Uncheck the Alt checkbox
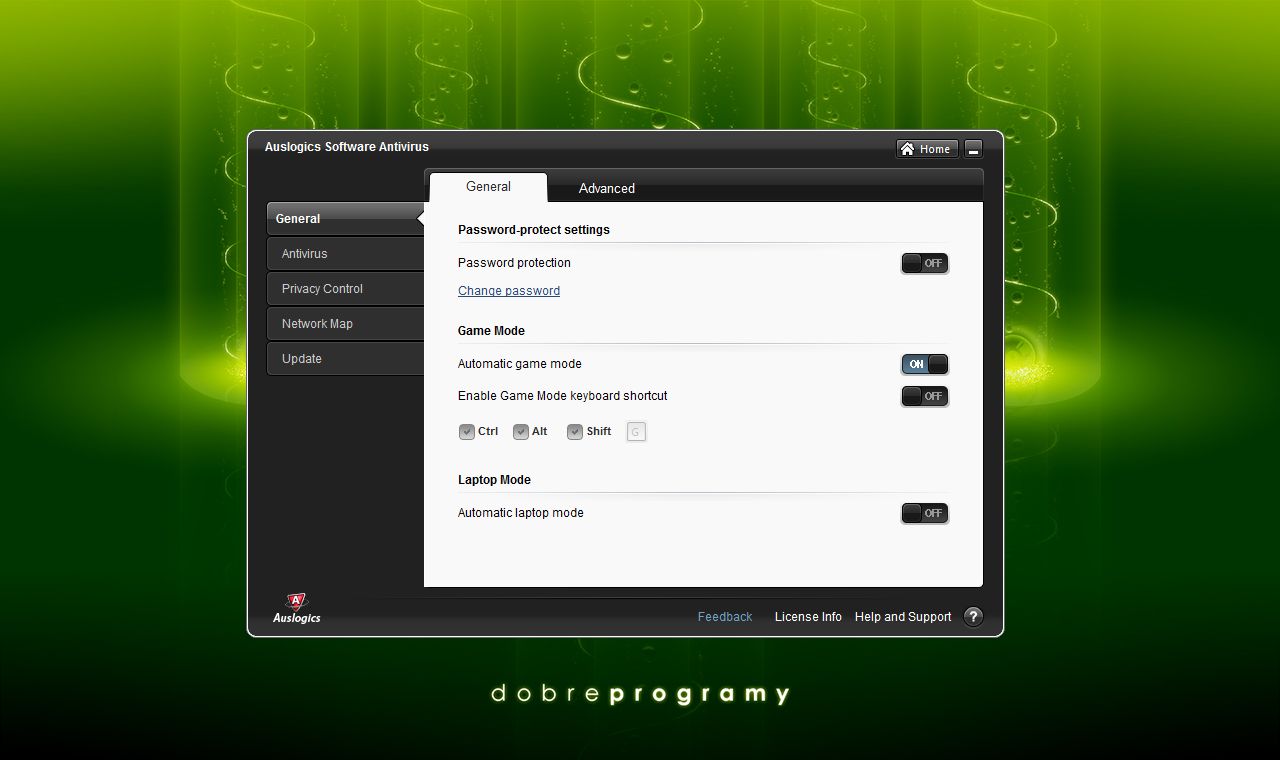 (x=521, y=432)
